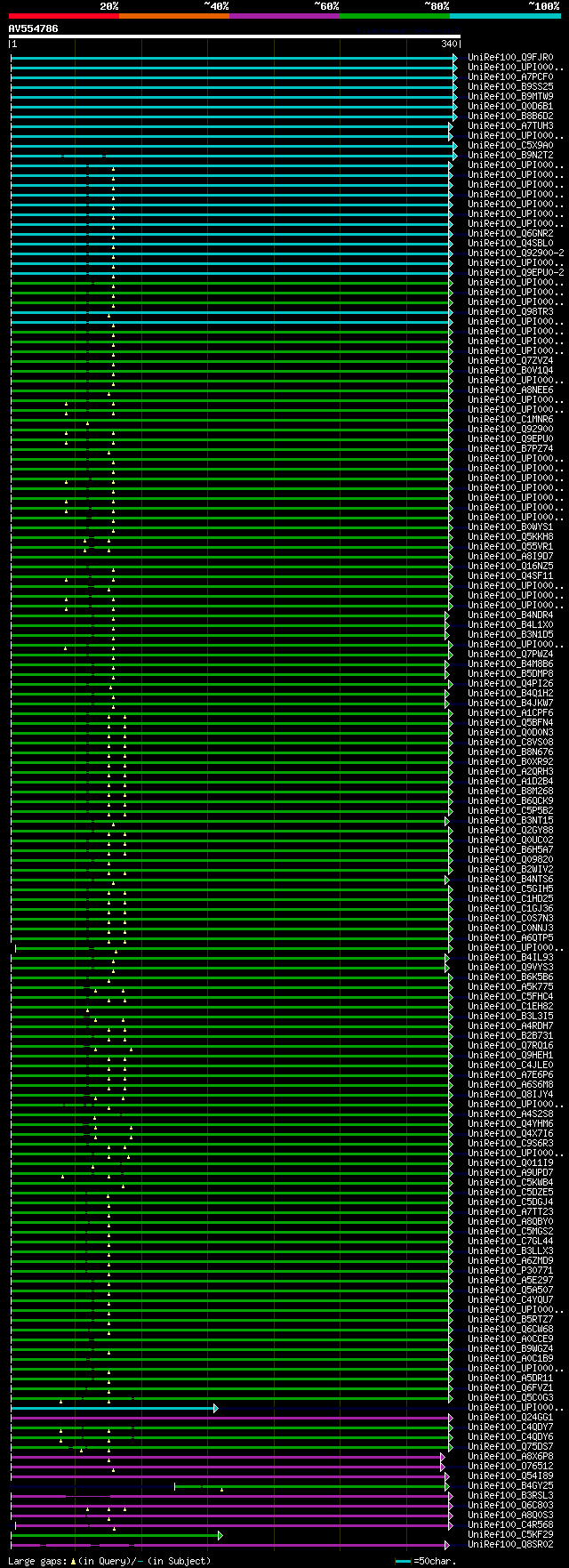This screenshot has width=569, height=1568.
Task: Select the UniRef100_Q9VYS3 label
Action: tap(510, 968)
